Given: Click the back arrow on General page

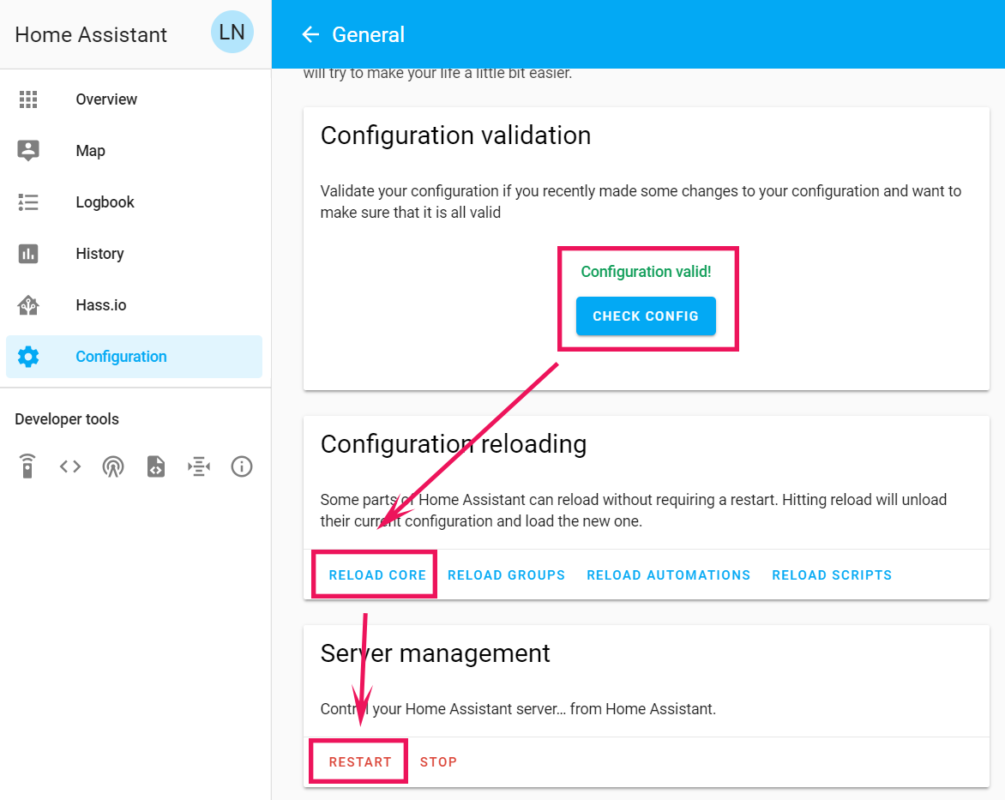Looking at the screenshot, I should (x=310, y=33).
